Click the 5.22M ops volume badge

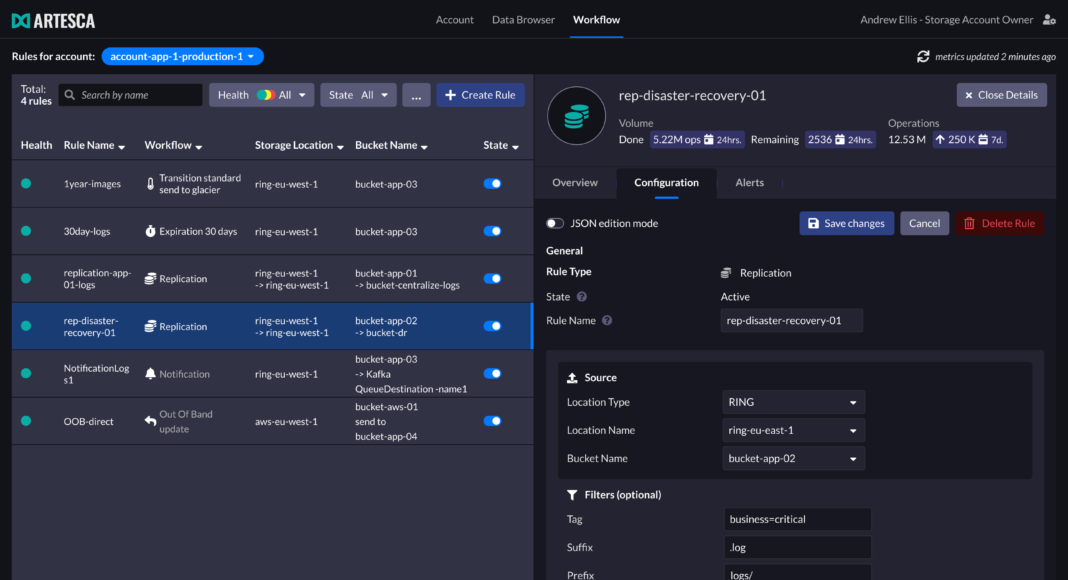[x=697, y=140]
